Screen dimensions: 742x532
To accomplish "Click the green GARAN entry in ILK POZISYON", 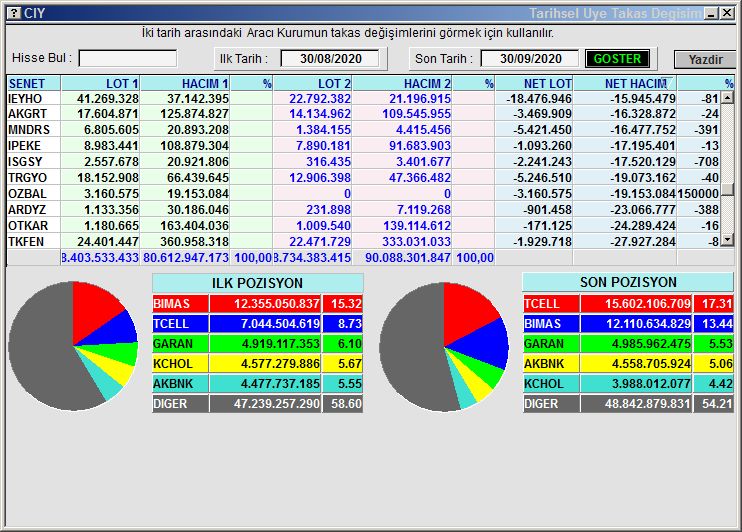I will click(257, 344).
